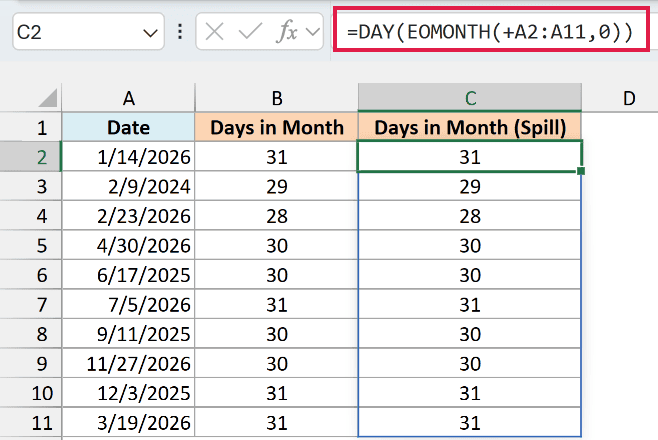Click the Days in Month header cell
The height and width of the screenshot is (440, 658).
[277, 127]
